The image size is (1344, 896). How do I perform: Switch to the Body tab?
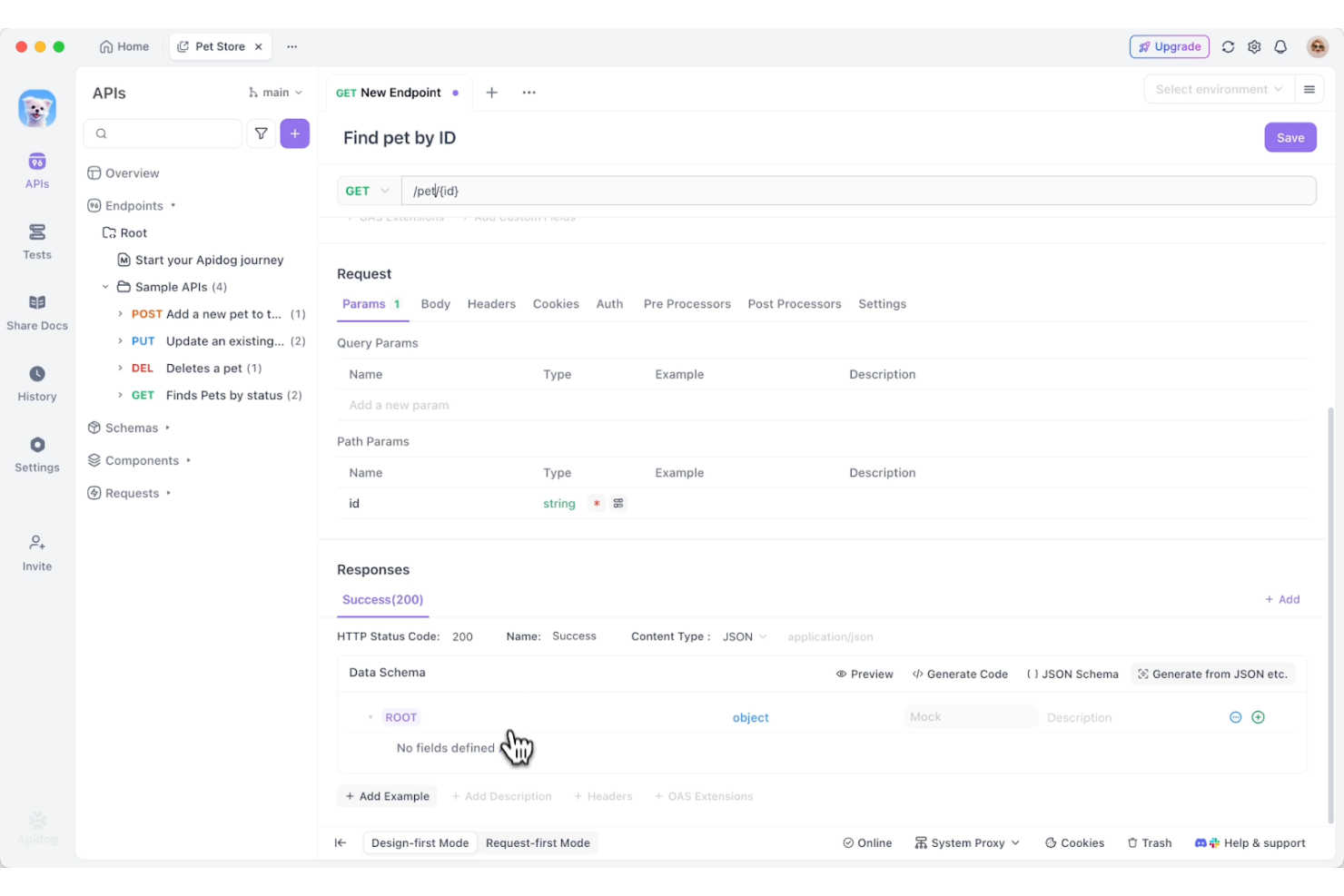click(436, 304)
